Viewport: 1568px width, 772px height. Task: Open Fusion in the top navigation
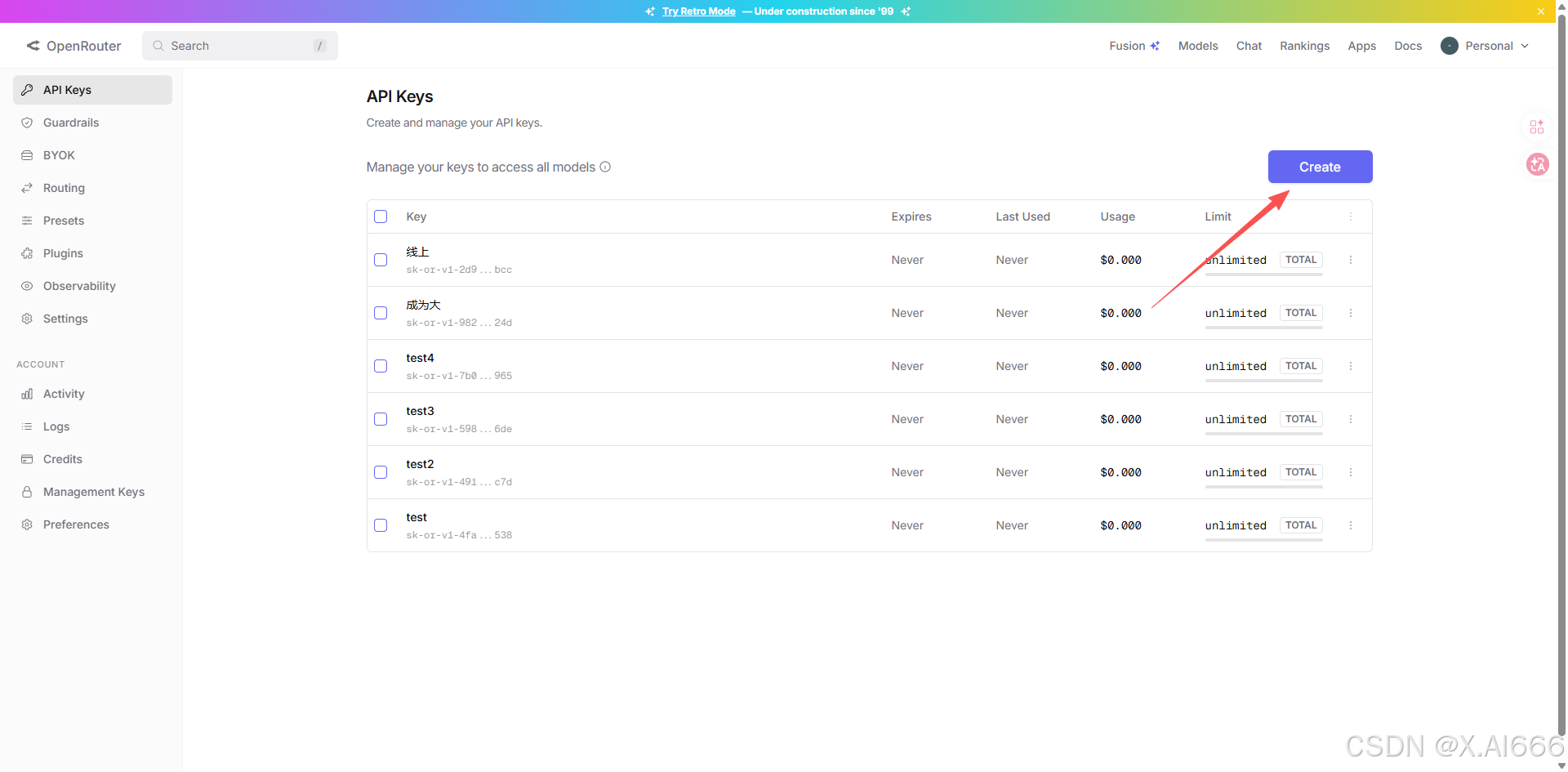coord(1134,46)
